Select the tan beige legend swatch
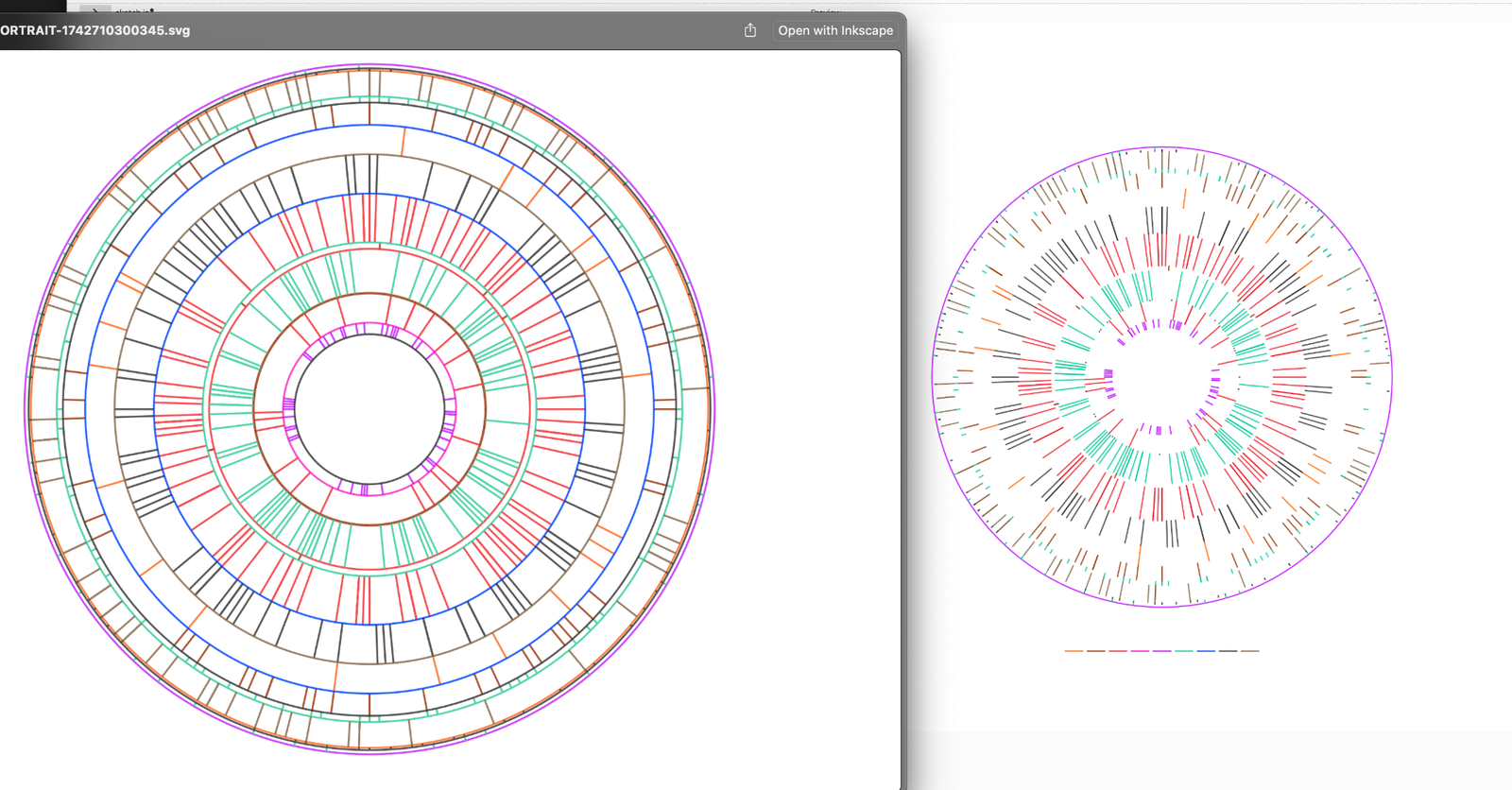 click(x=1250, y=651)
